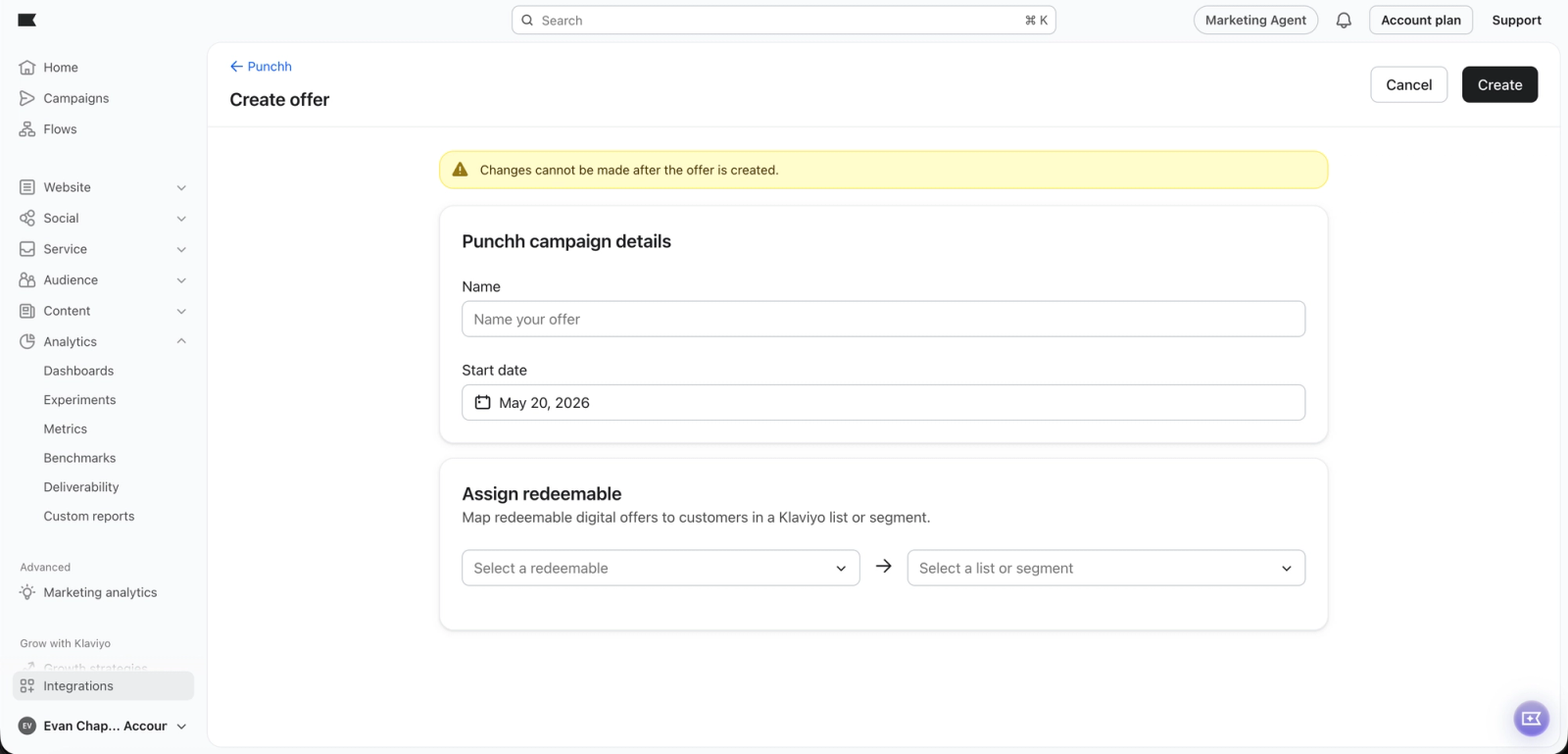This screenshot has height=754, width=1568.
Task: Open Marketing Agent
Action: [1255, 21]
